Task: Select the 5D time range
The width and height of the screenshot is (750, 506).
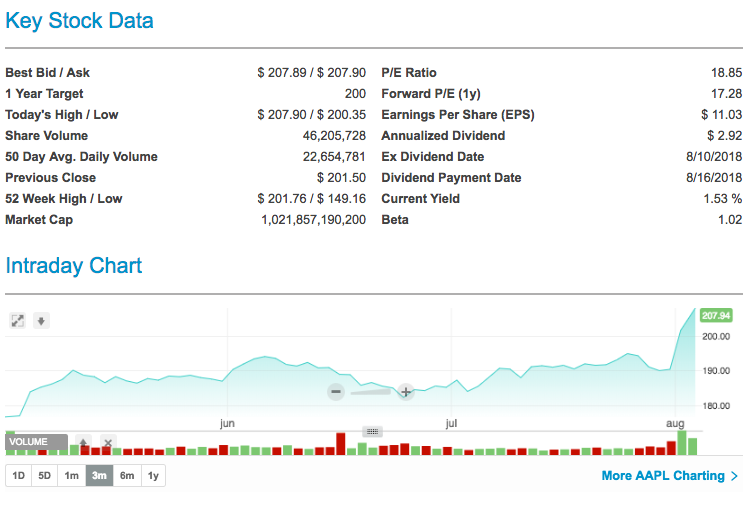Action: (44, 475)
